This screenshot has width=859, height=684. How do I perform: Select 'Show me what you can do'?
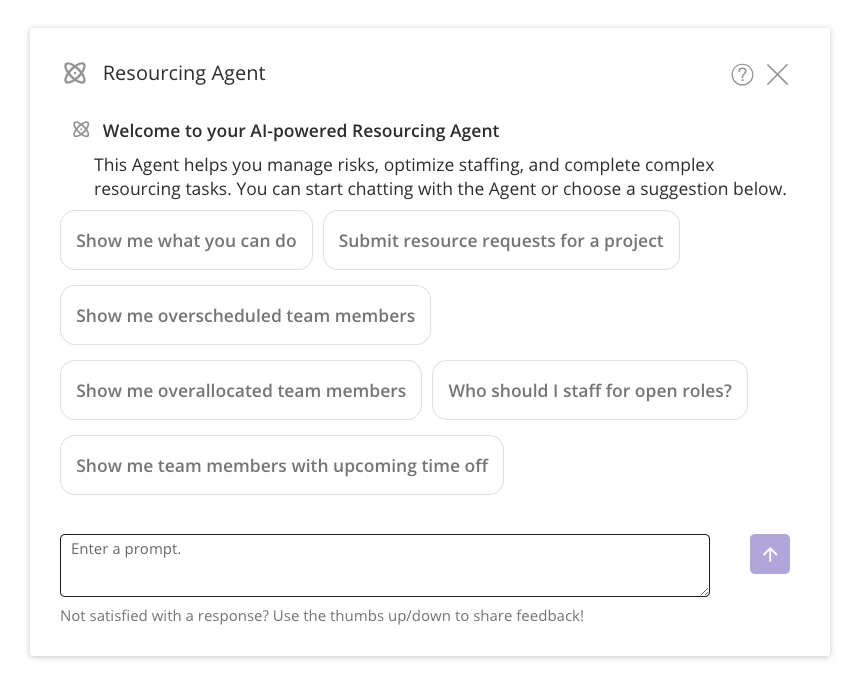186,240
